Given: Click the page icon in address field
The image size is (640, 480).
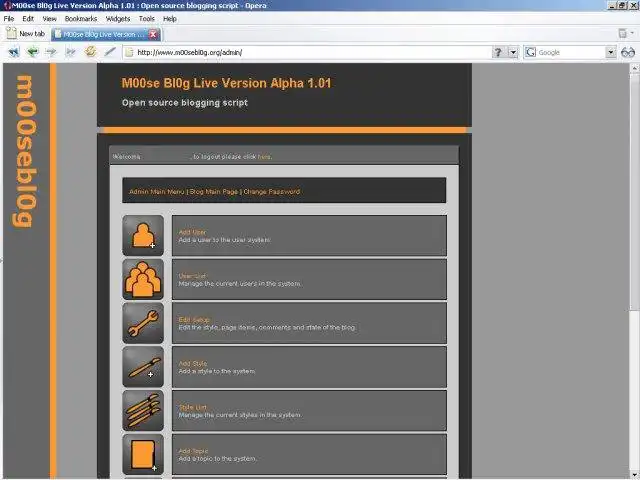Looking at the screenshot, I should point(129,52).
